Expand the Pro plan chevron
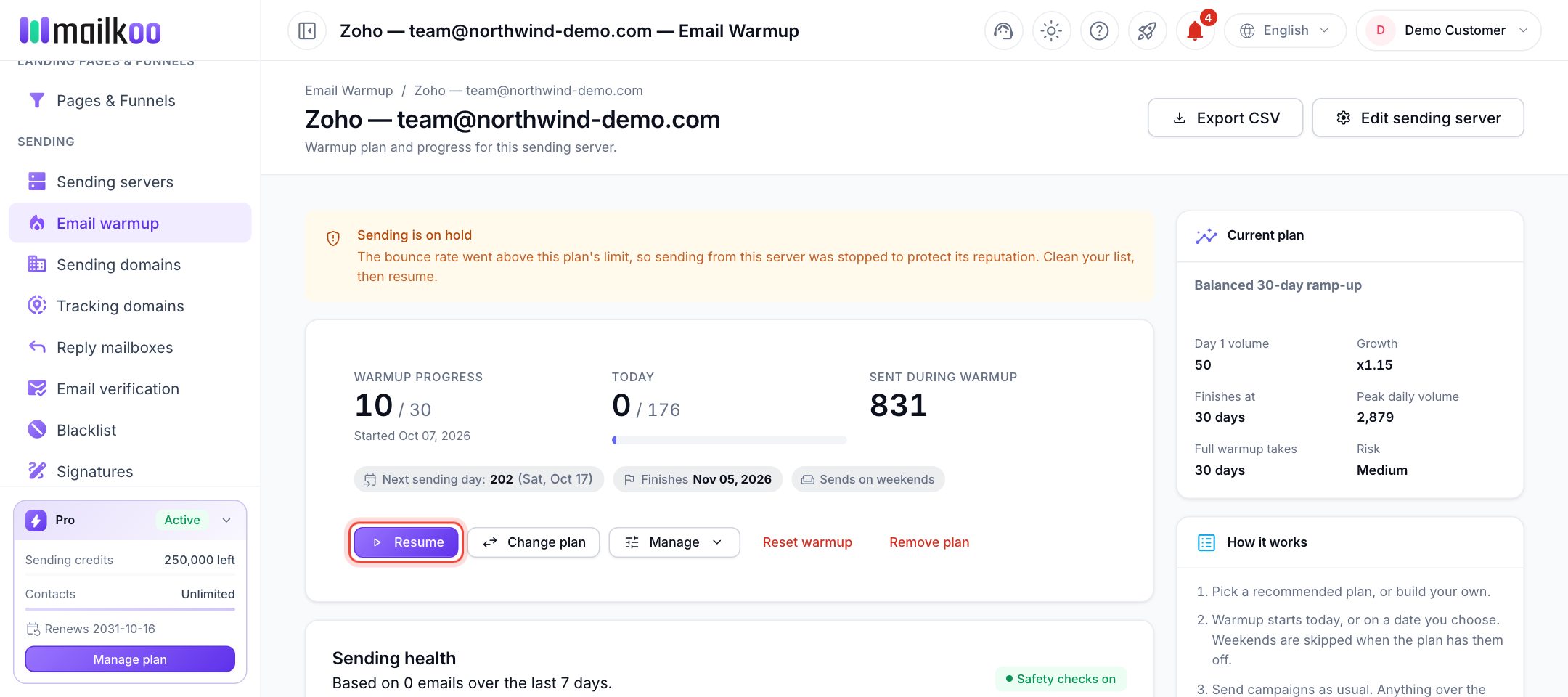Image resolution: width=1568 pixels, height=697 pixels. click(226, 520)
